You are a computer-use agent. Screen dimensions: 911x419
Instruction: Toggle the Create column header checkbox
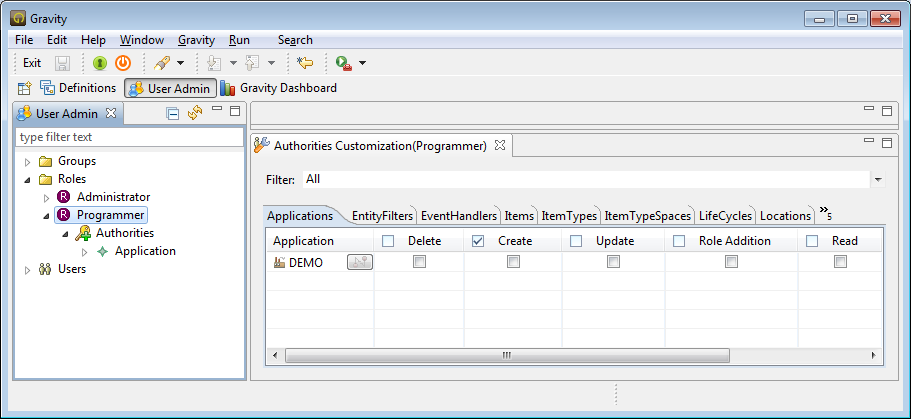(x=478, y=241)
